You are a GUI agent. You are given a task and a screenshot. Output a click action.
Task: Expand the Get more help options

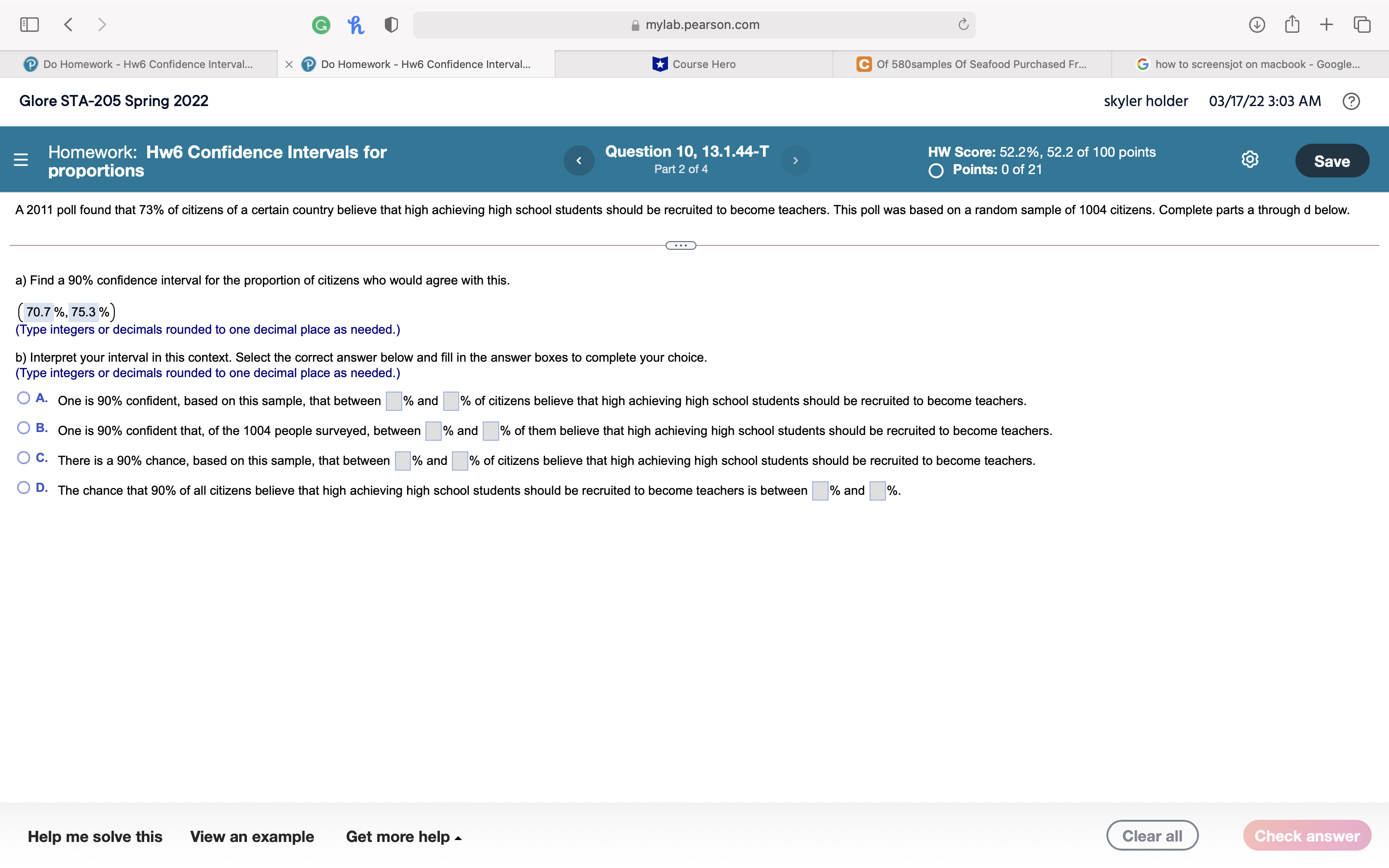403,837
